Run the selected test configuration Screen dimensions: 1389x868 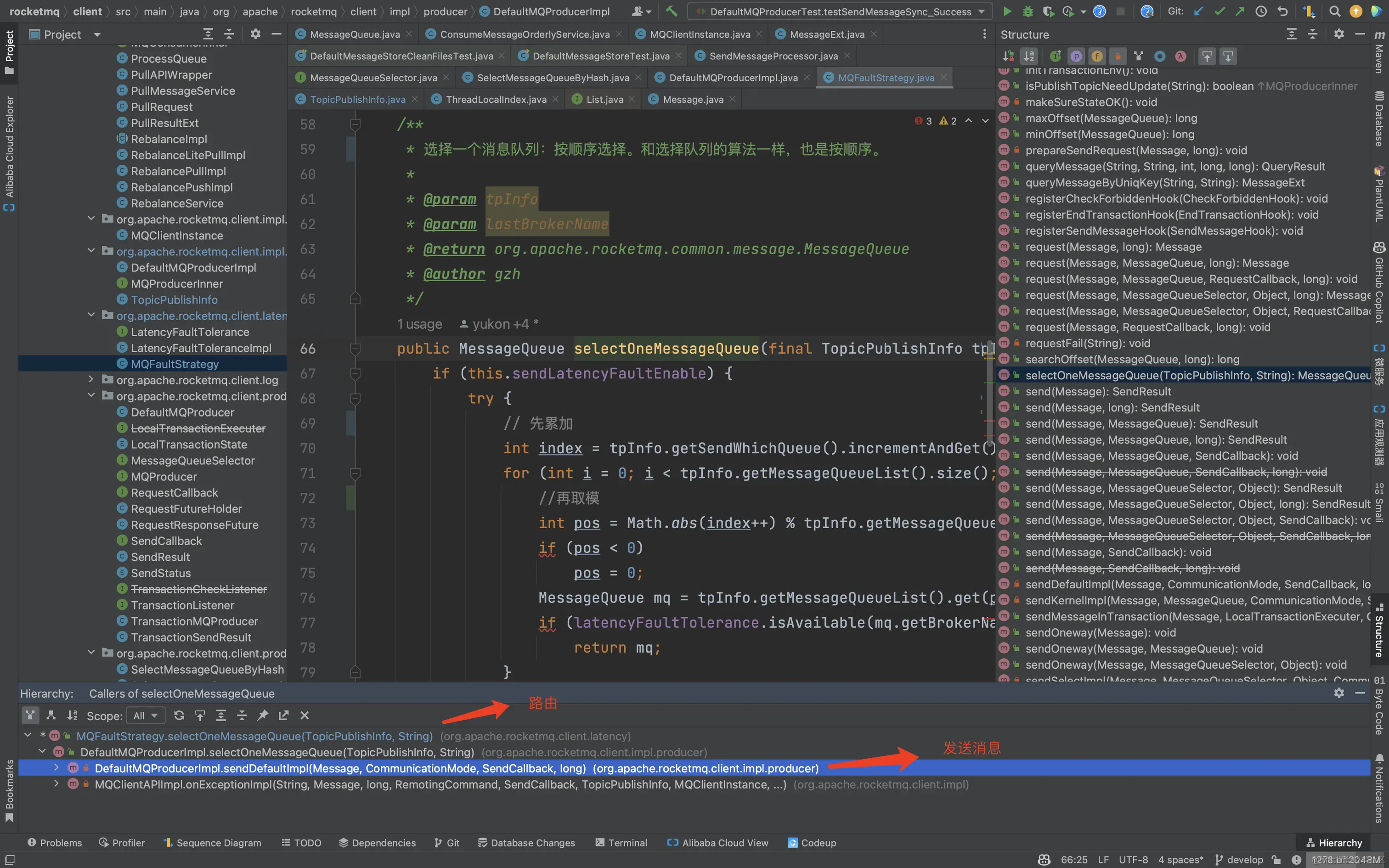[1007, 11]
